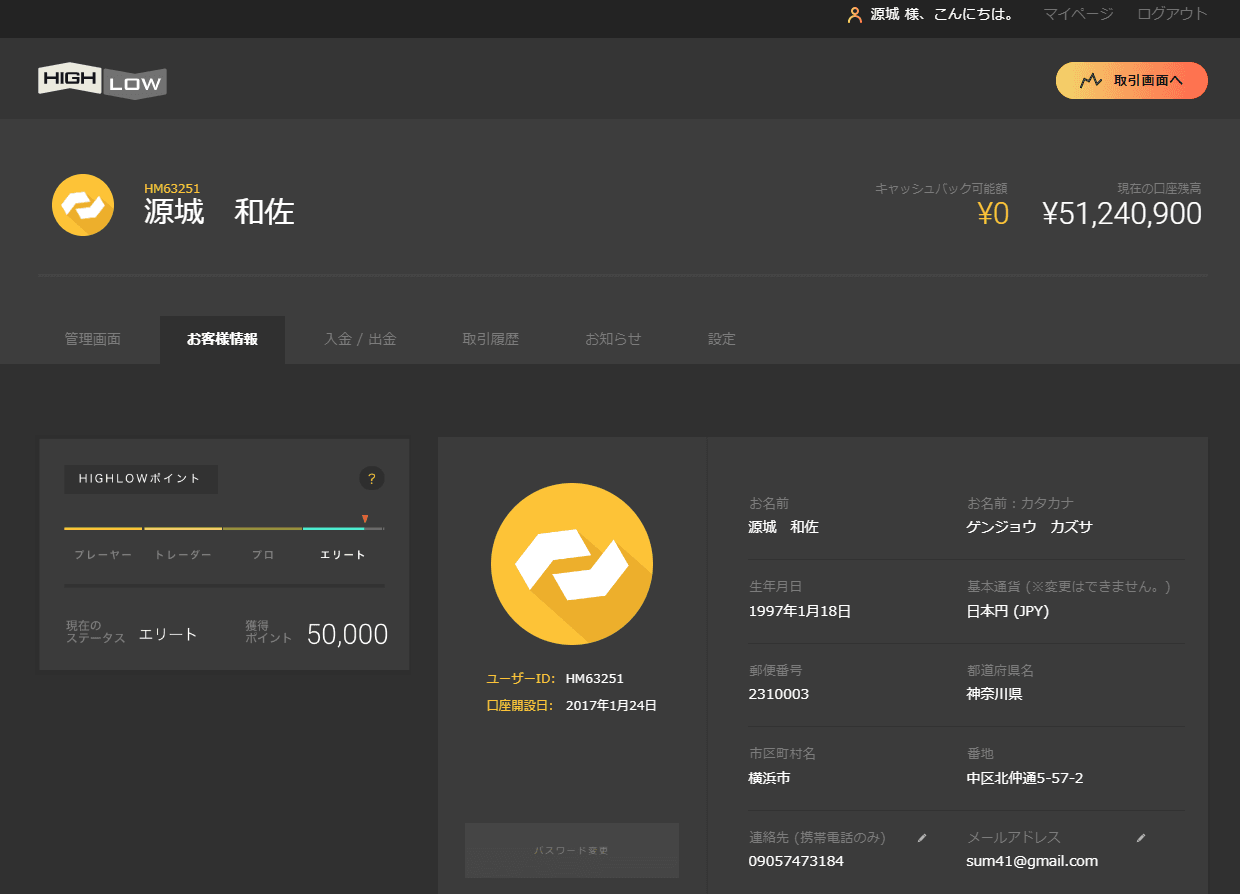Click the ログアウト link
The height and width of the screenshot is (894, 1240).
tap(1172, 14)
